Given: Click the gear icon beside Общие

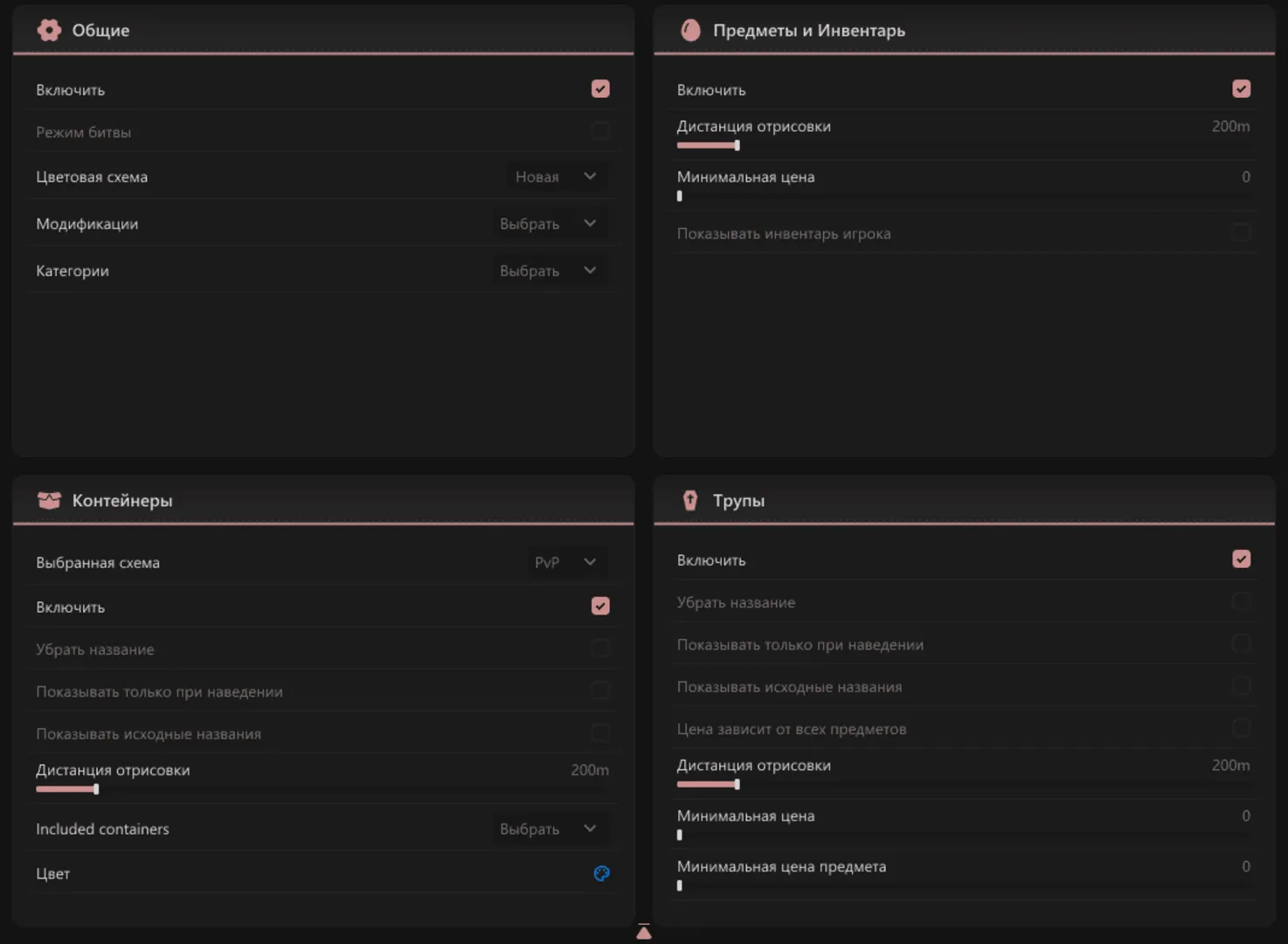Looking at the screenshot, I should [x=49, y=31].
